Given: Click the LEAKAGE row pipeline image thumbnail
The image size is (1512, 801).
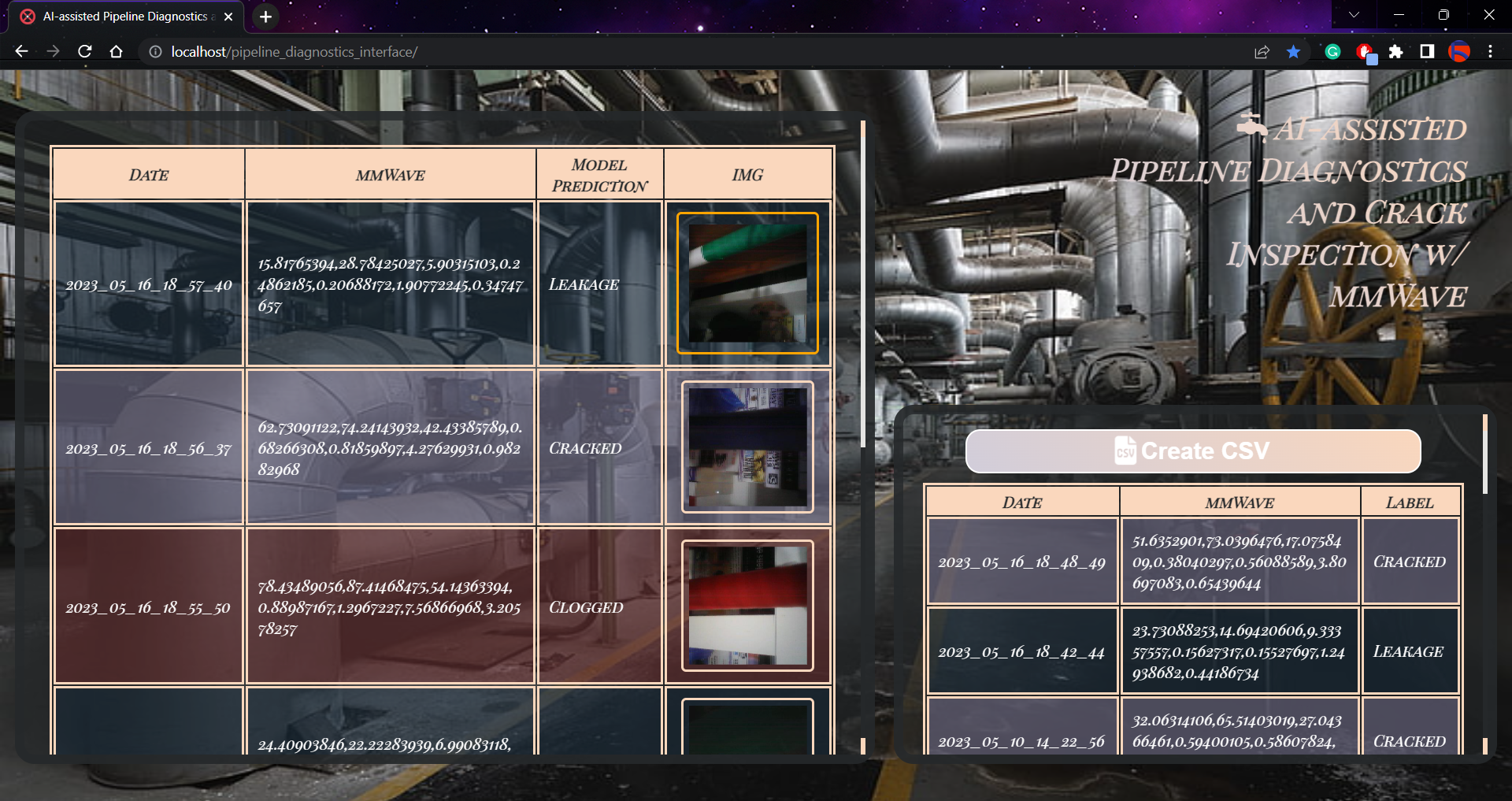Looking at the screenshot, I should [x=747, y=284].
